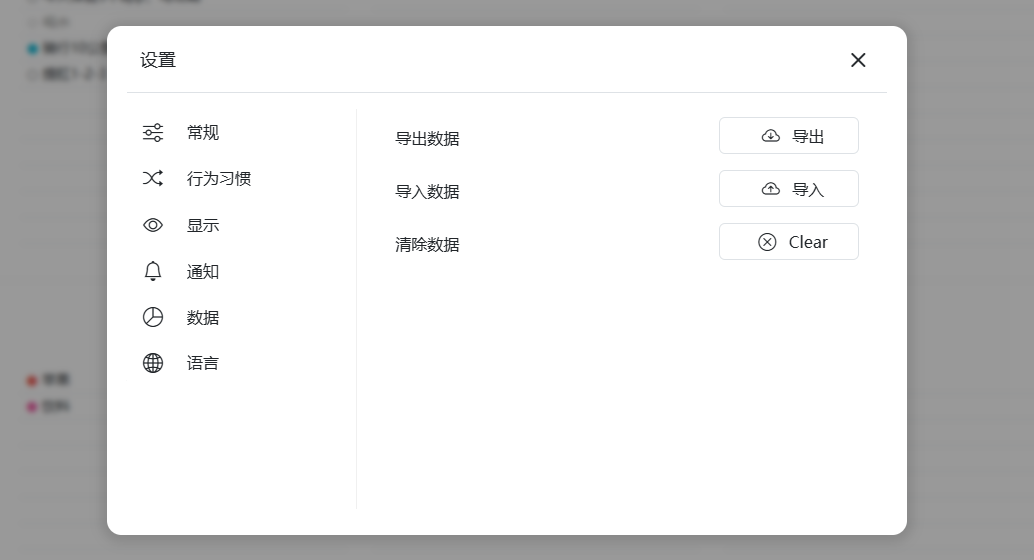Screen dimensions: 1034x560
Task: Click the cloud upload icon on 导入 button
Action: pos(771,189)
